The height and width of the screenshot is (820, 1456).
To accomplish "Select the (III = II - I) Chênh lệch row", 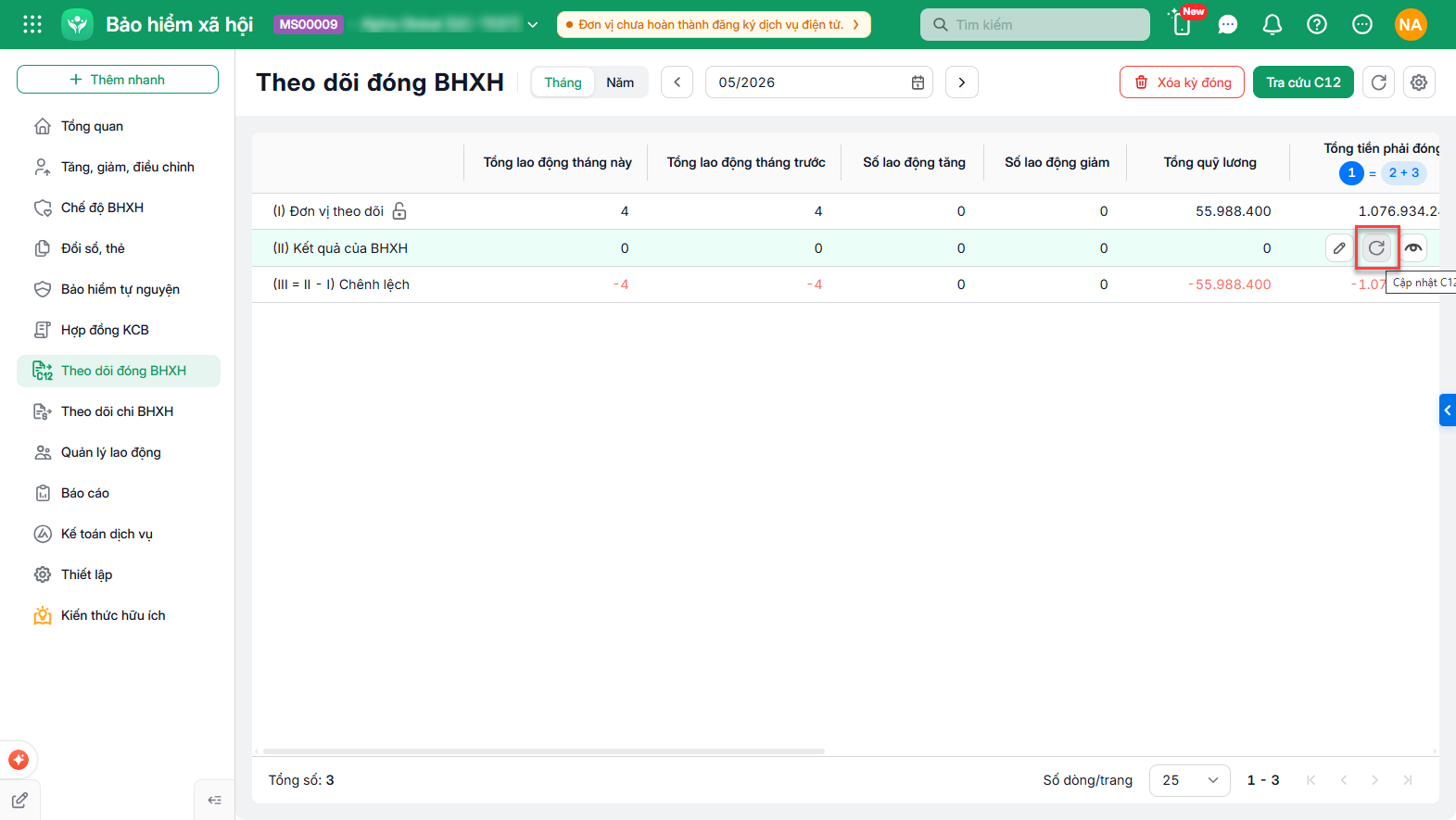I will tap(845, 284).
